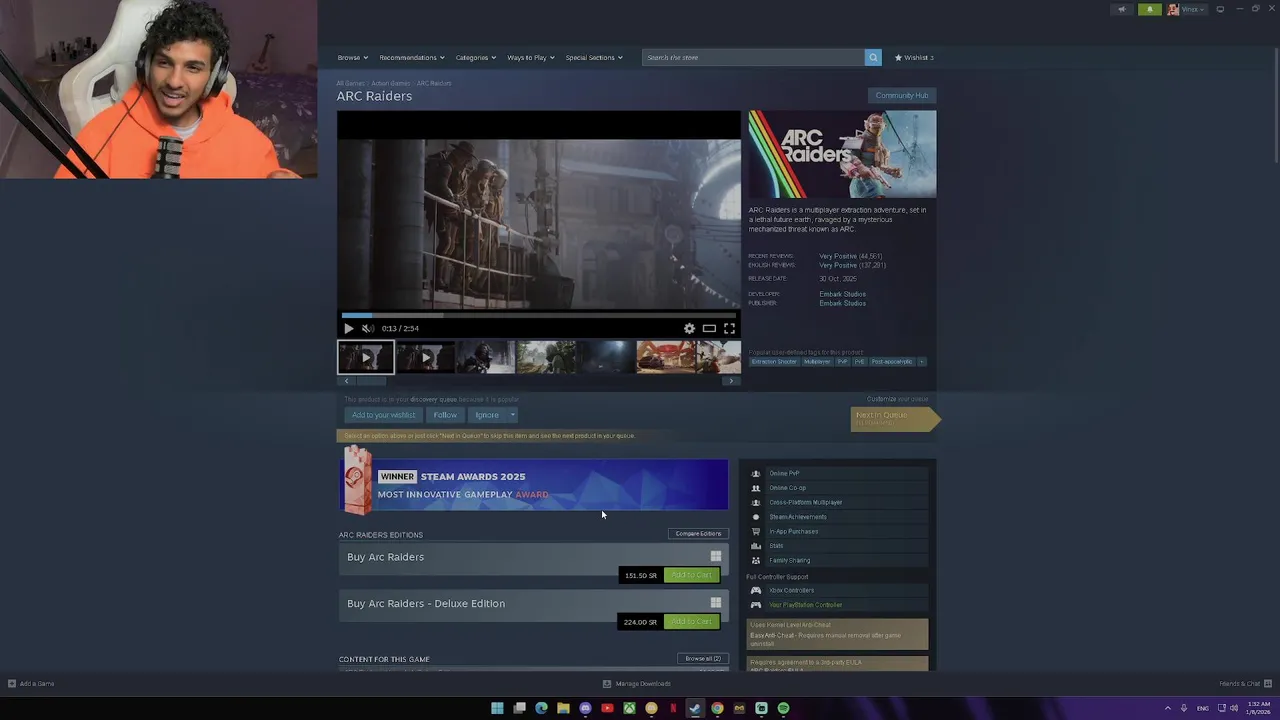Seek in the trailer progress bar
The width and height of the screenshot is (1280, 720).
coord(538,315)
